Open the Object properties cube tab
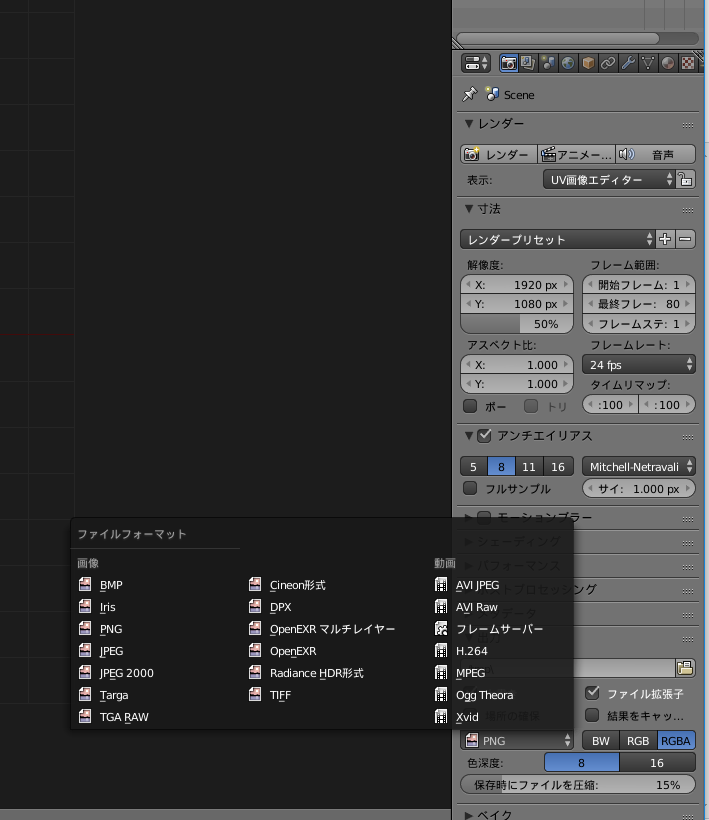This screenshot has height=820, width=709. 588,63
